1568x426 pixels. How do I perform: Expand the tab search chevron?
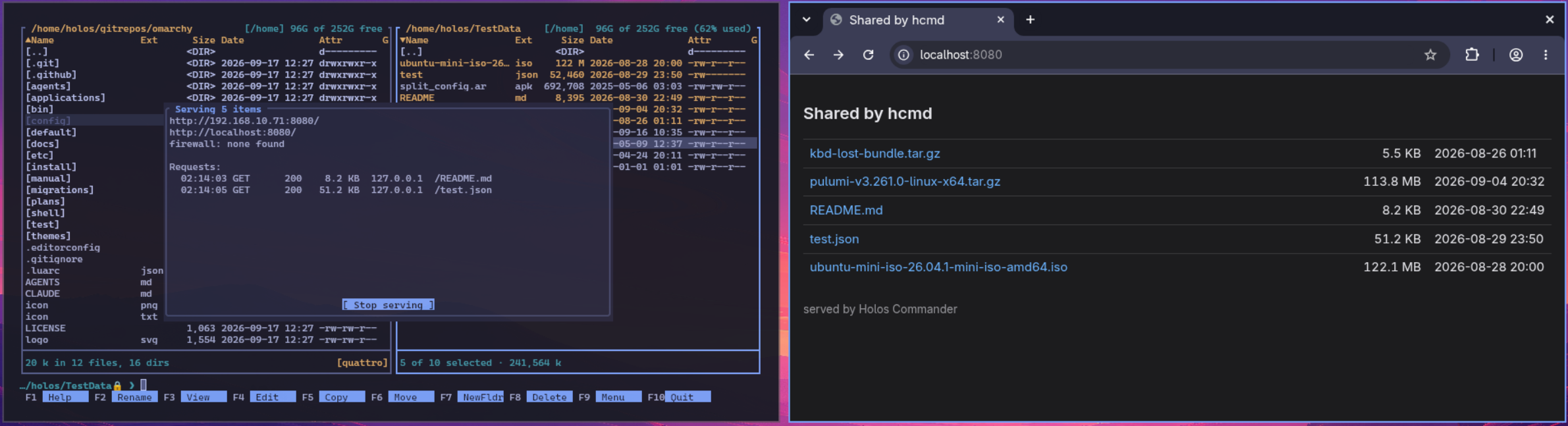pos(807,20)
